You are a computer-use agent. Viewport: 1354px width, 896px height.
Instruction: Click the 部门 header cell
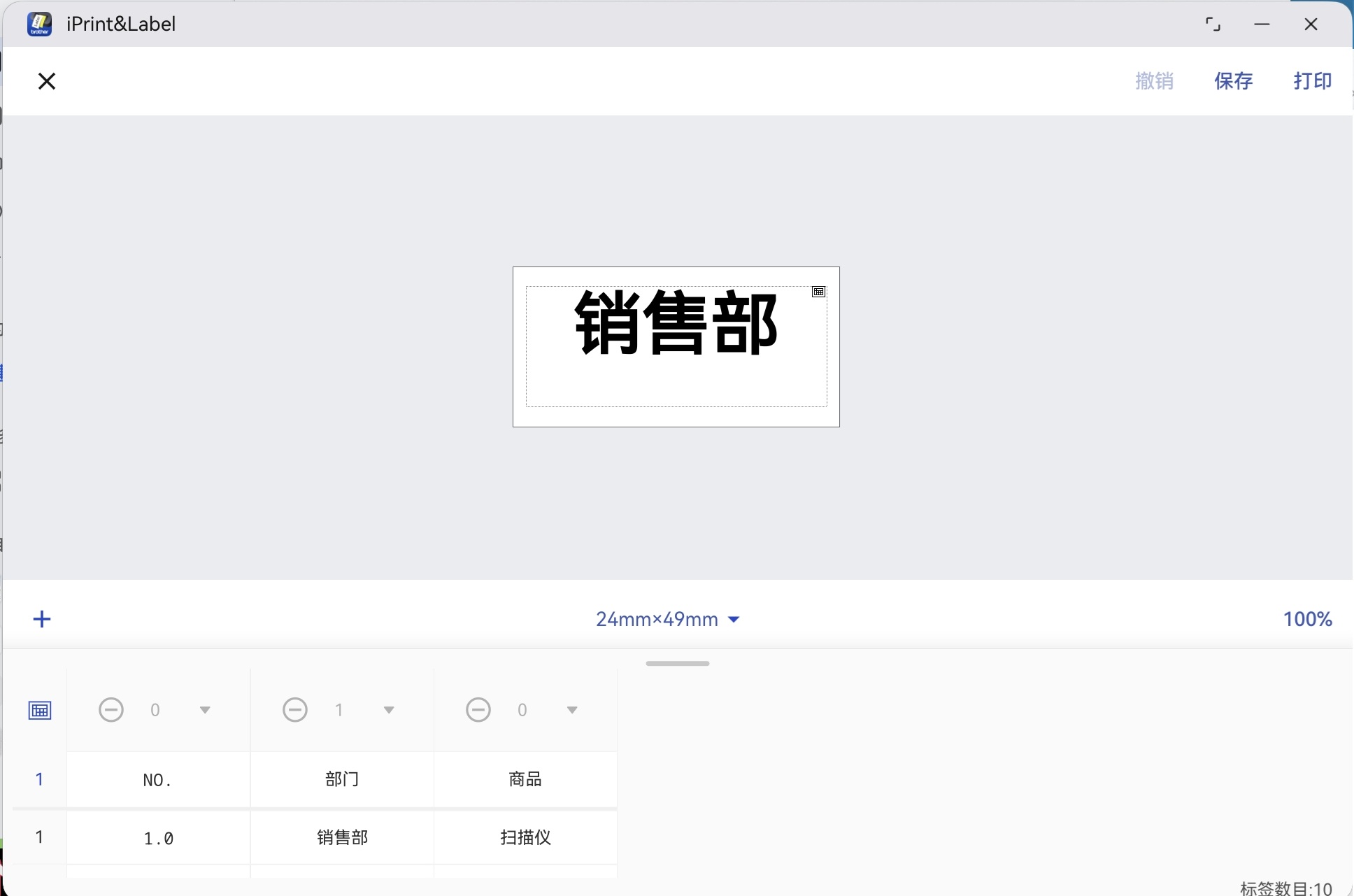pyautogui.click(x=342, y=779)
